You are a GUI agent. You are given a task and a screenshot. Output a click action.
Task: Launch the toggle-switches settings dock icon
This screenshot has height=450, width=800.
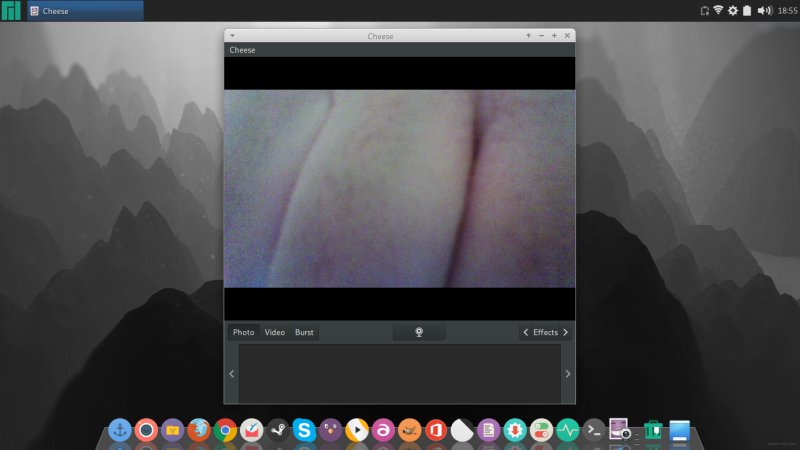[541, 430]
